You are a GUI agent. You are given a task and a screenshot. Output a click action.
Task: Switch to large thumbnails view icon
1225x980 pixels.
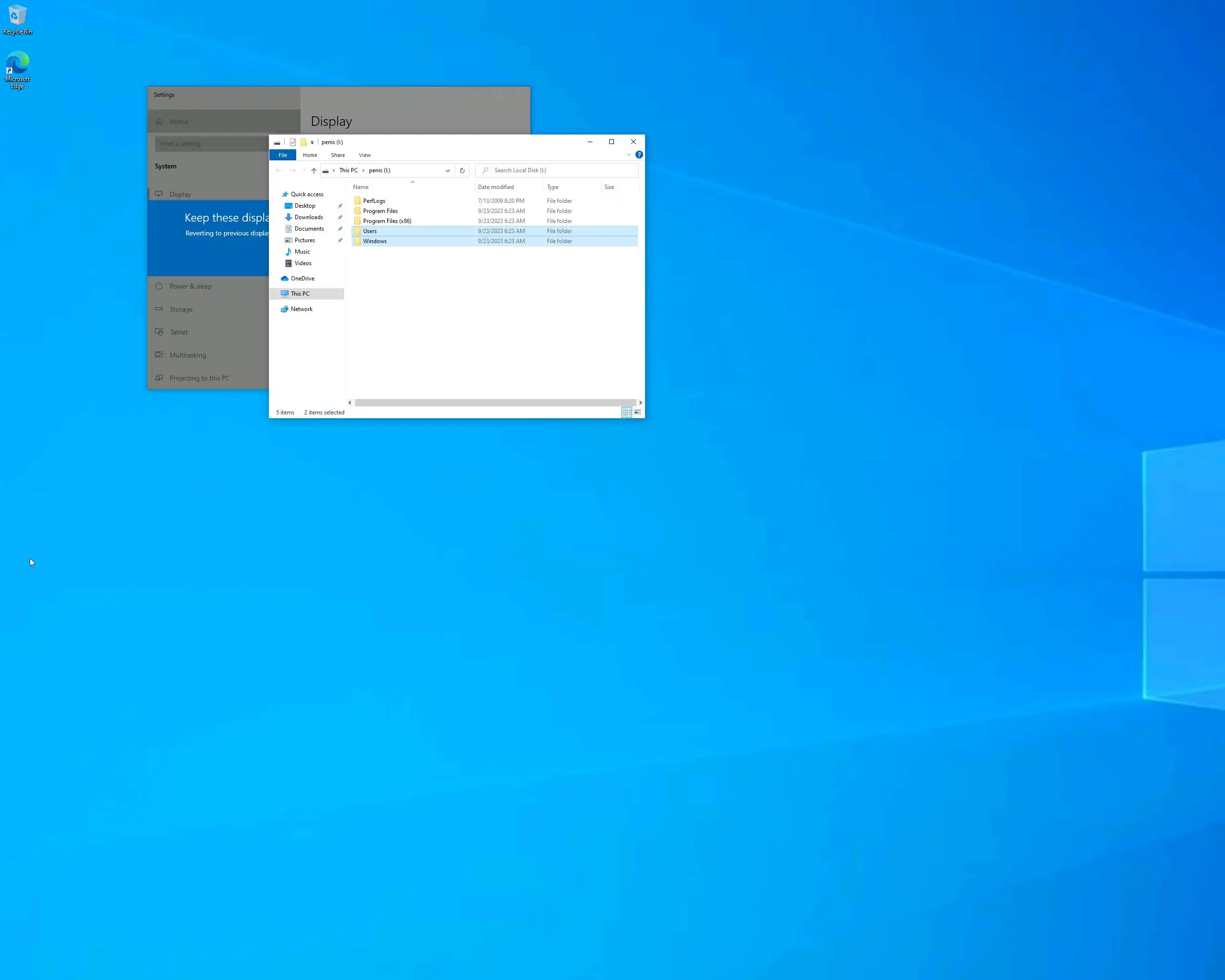[x=637, y=412]
